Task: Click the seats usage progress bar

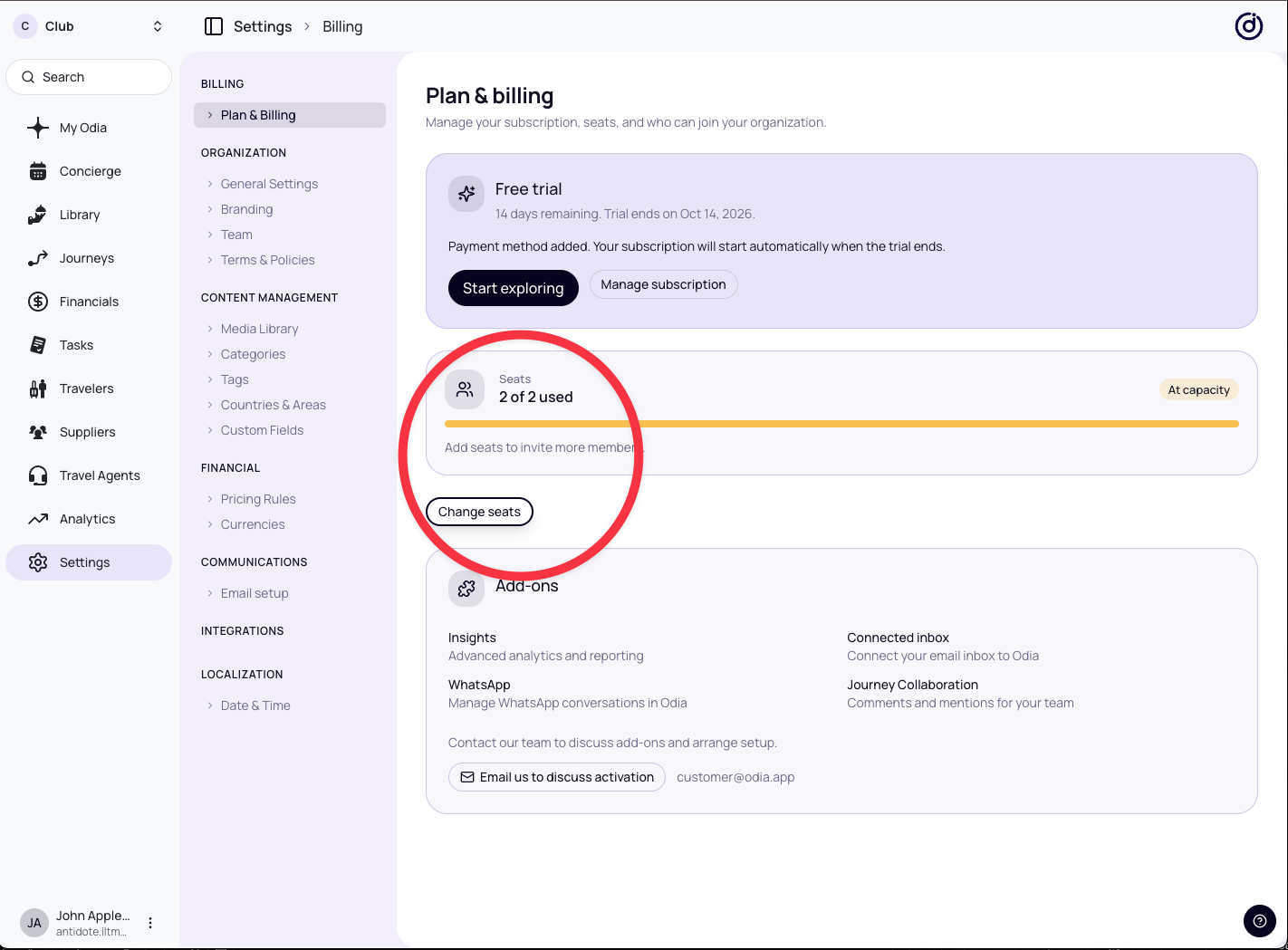Action: (841, 424)
